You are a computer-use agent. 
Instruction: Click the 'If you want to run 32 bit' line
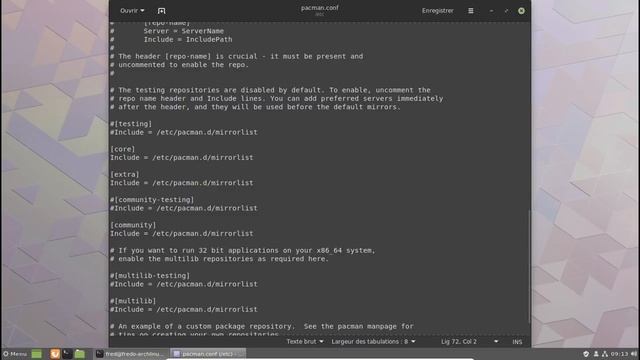pos(242,251)
